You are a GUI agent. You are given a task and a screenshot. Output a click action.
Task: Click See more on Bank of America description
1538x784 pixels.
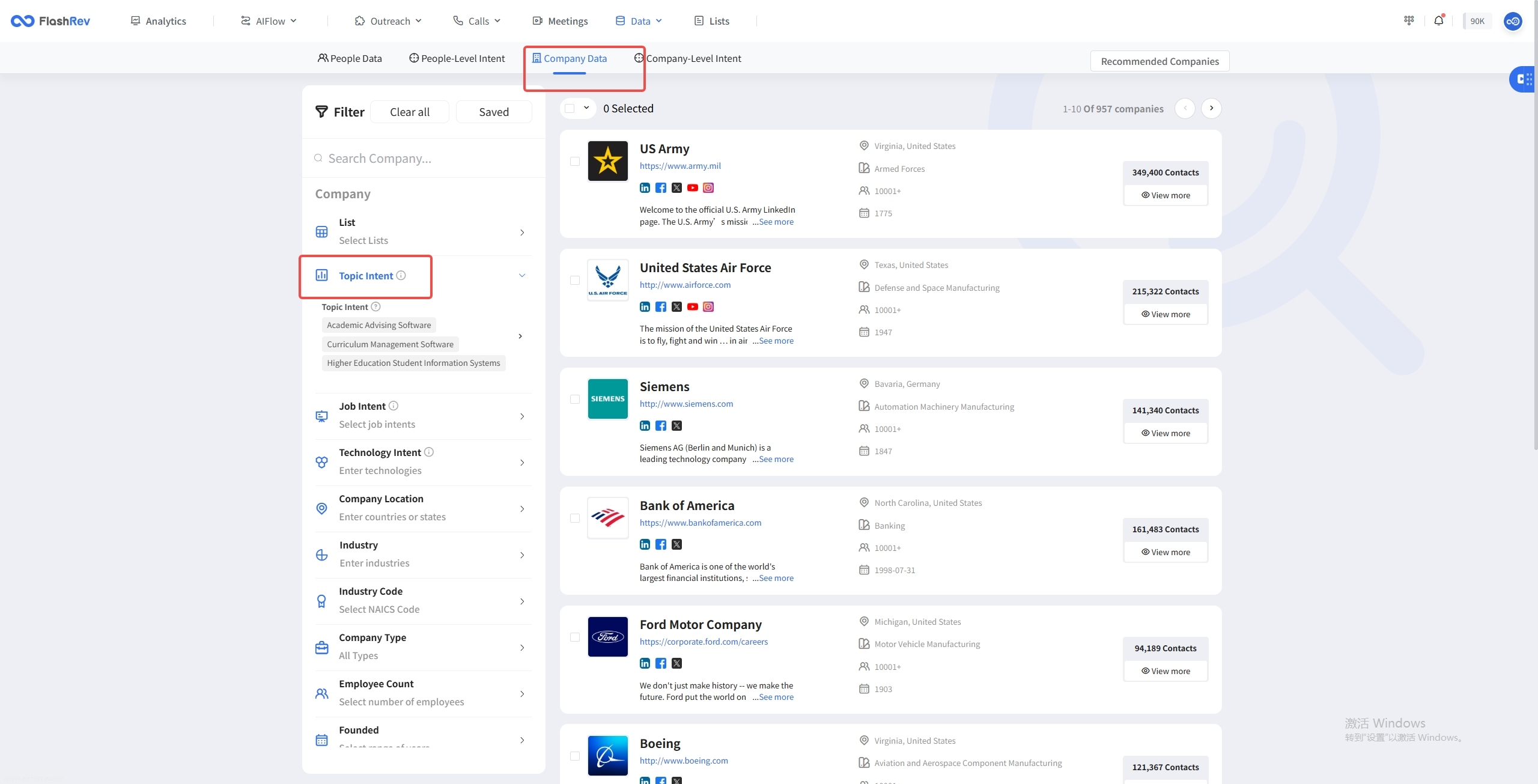776,578
